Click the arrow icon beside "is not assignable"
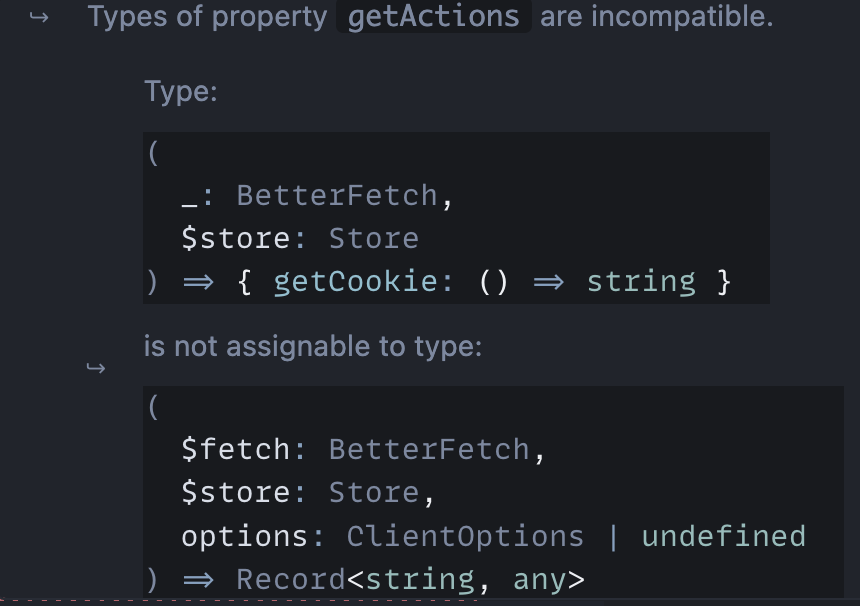Viewport: 860px width, 606px height. pos(96,367)
